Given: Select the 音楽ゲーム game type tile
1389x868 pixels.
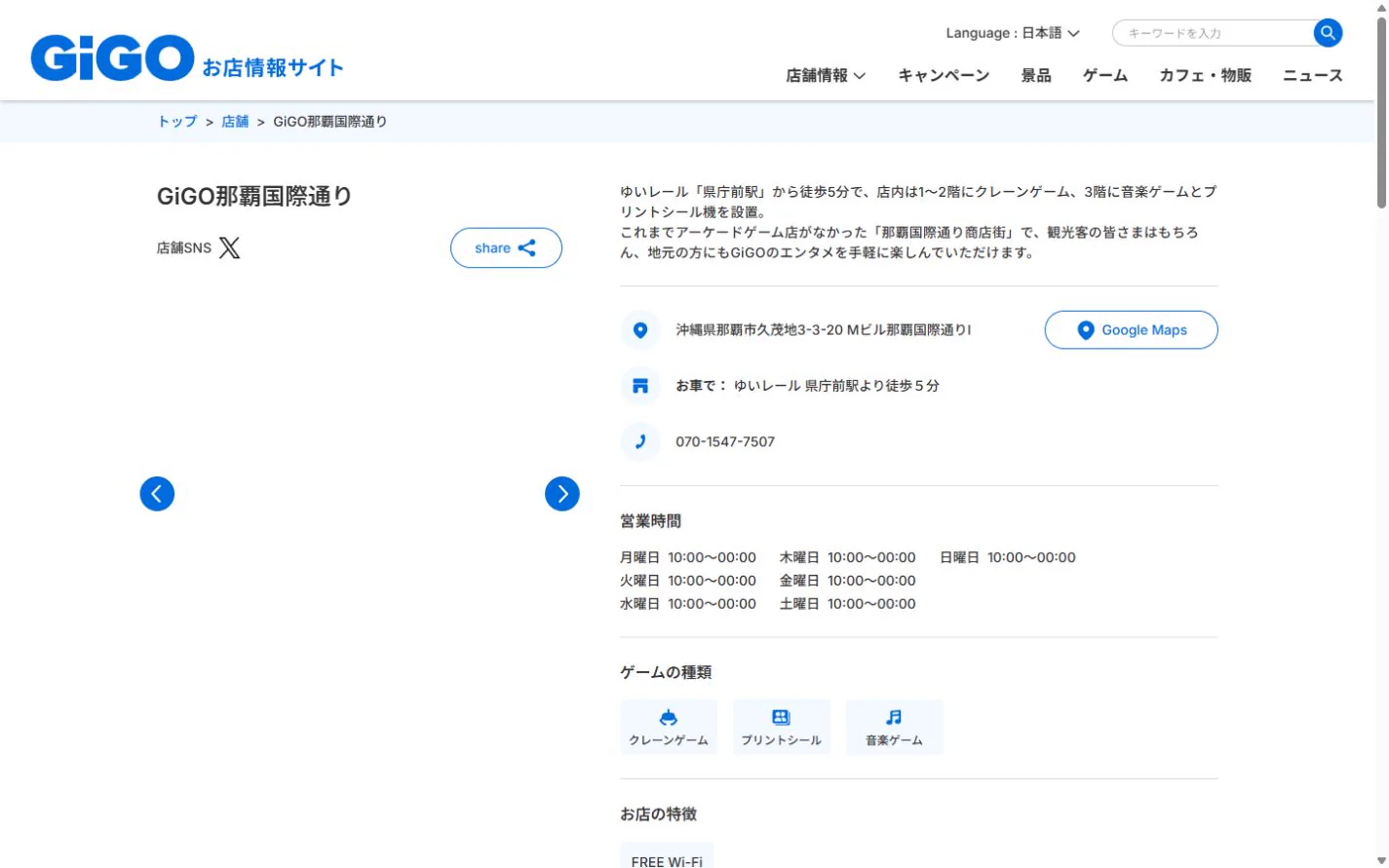Looking at the screenshot, I should point(895,727).
